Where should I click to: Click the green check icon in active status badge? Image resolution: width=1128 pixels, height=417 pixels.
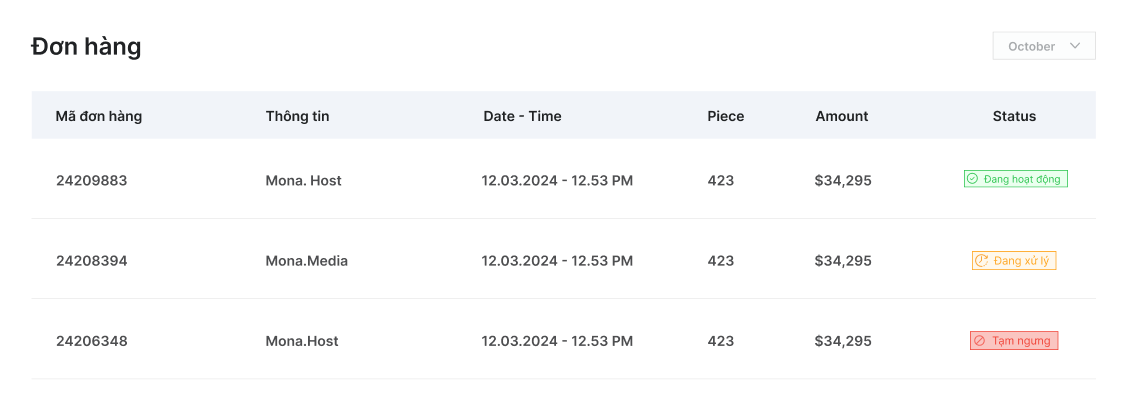point(971,179)
